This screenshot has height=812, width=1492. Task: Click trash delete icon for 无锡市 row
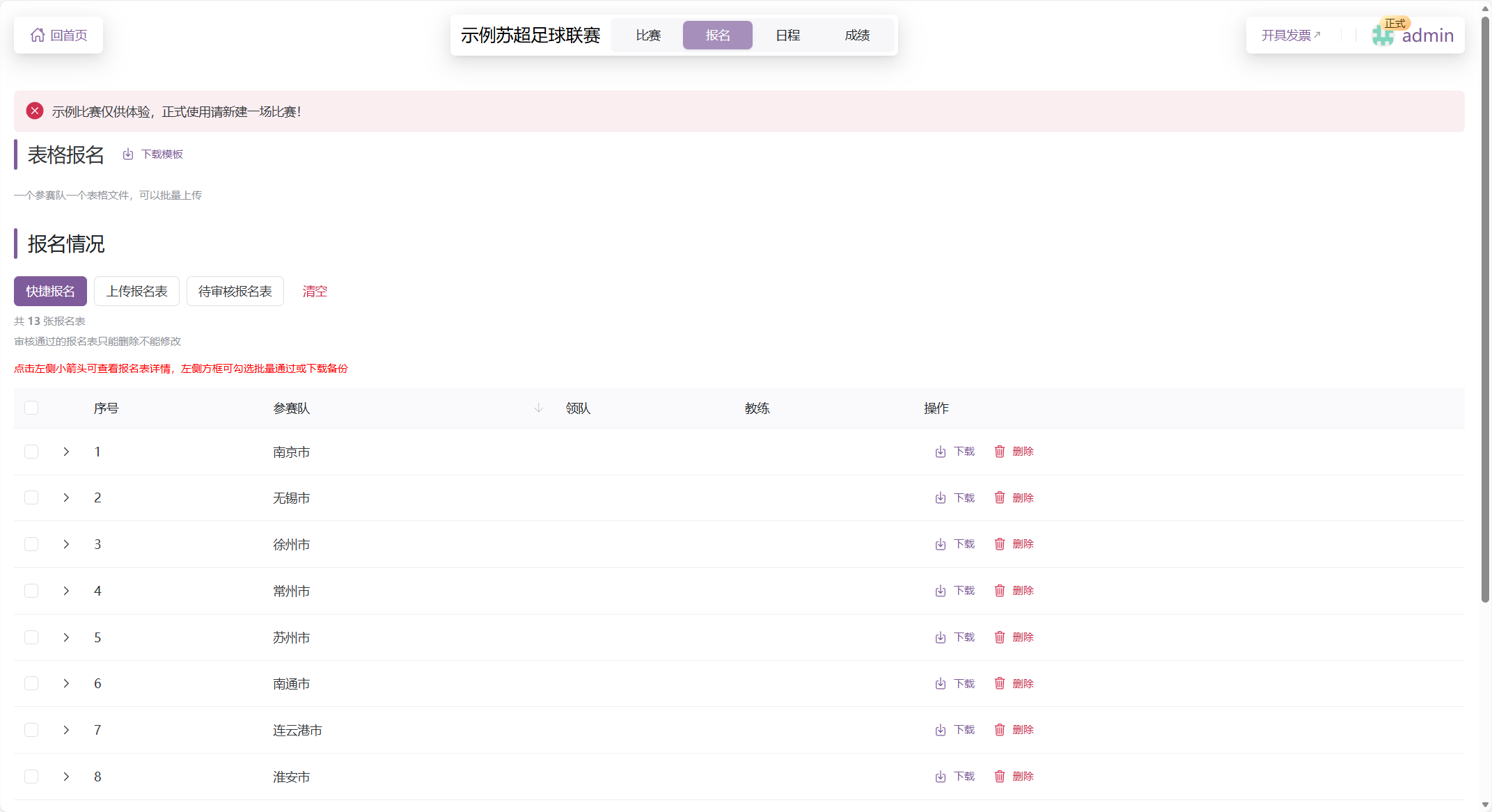1000,497
